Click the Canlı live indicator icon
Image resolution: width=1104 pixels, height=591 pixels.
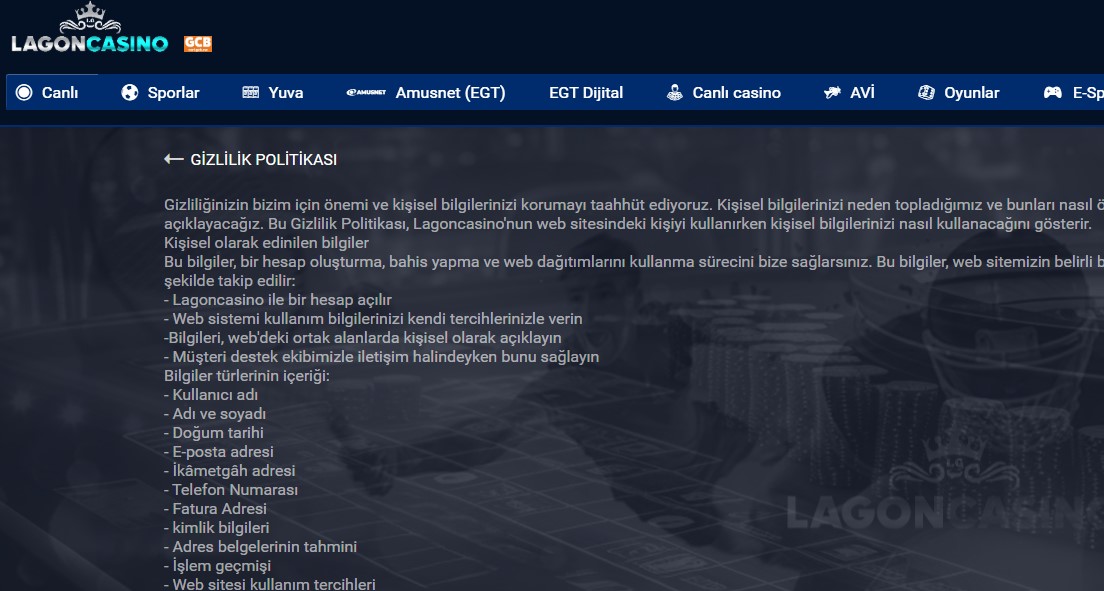point(22,92)
